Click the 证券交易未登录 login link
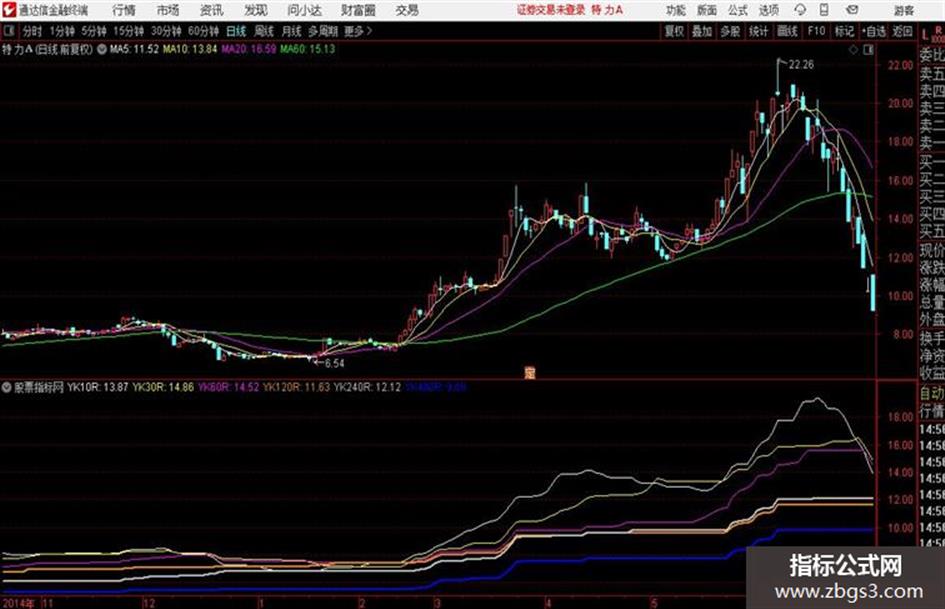 pos(551,10)
